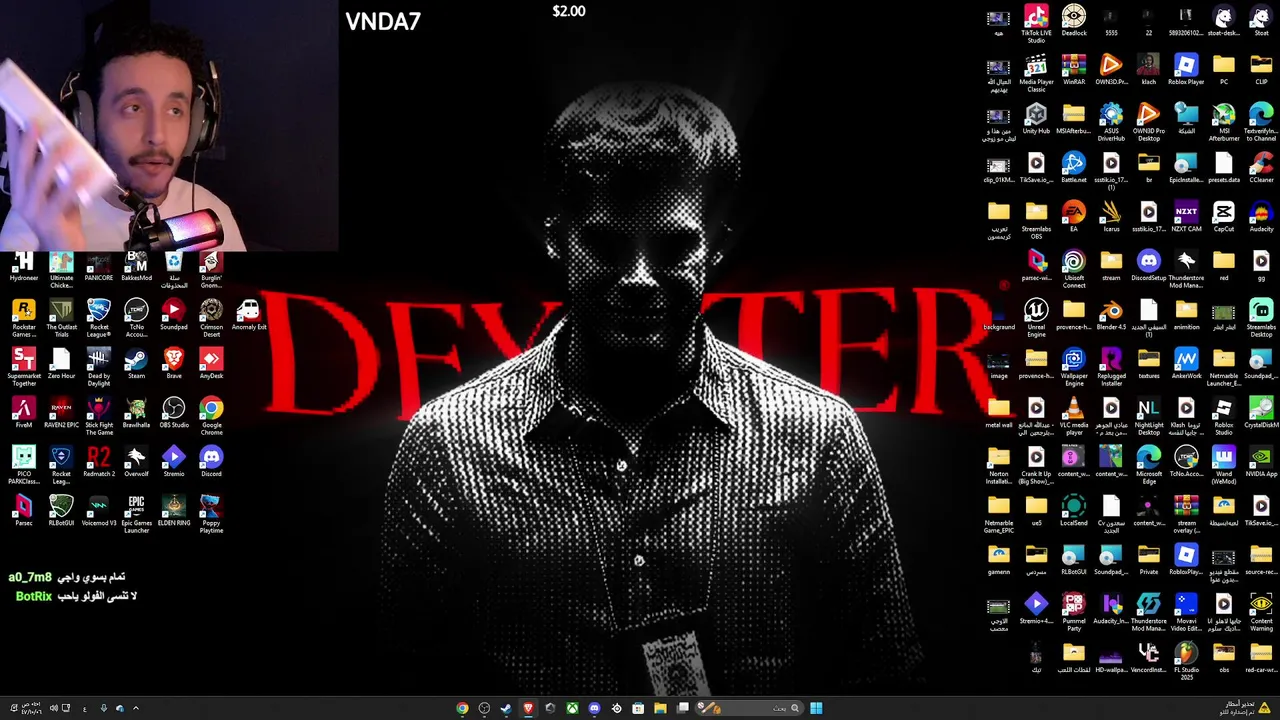
Task: Launch Microsoft Edge desktop shortcut
Action: [1149, 465]
